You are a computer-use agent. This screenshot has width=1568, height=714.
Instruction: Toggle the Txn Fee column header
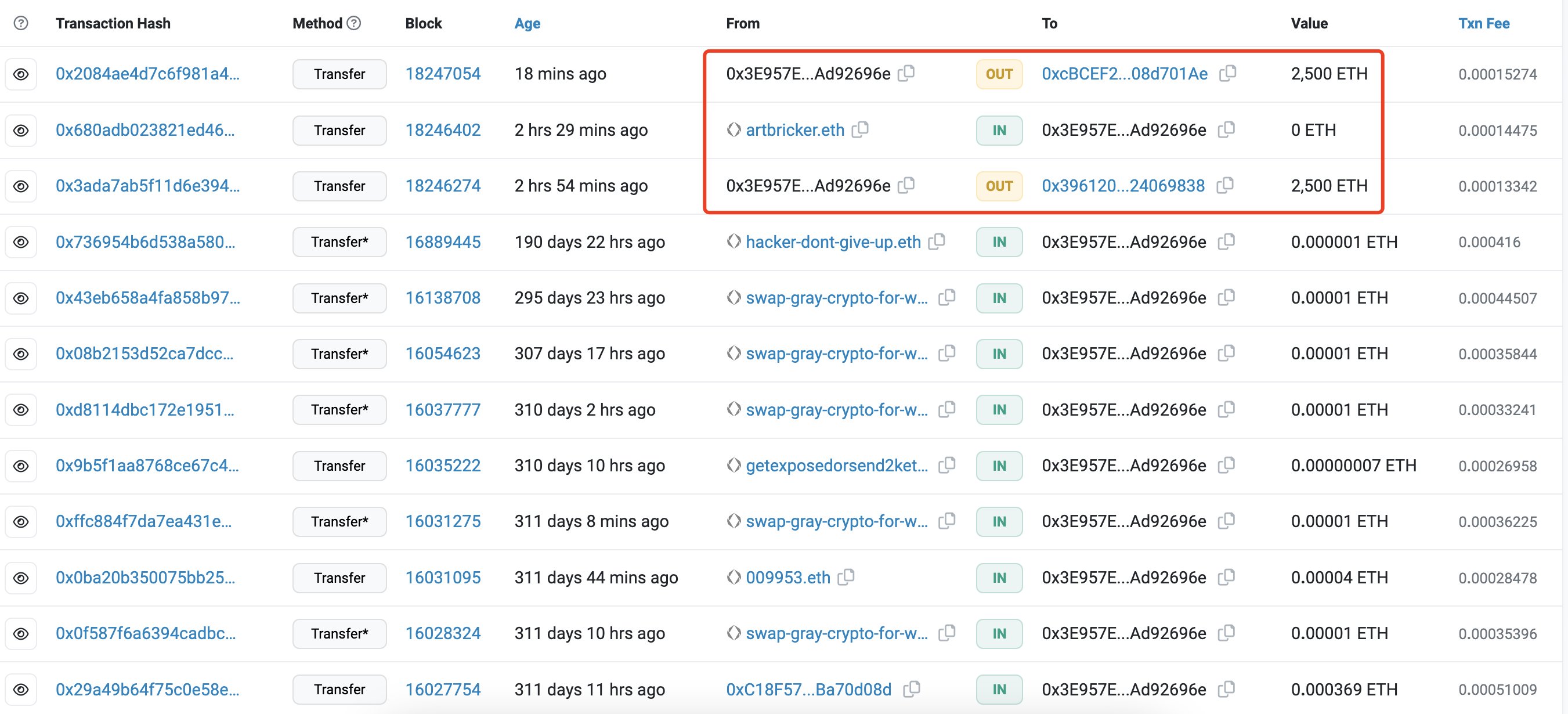pos(1483,23)
